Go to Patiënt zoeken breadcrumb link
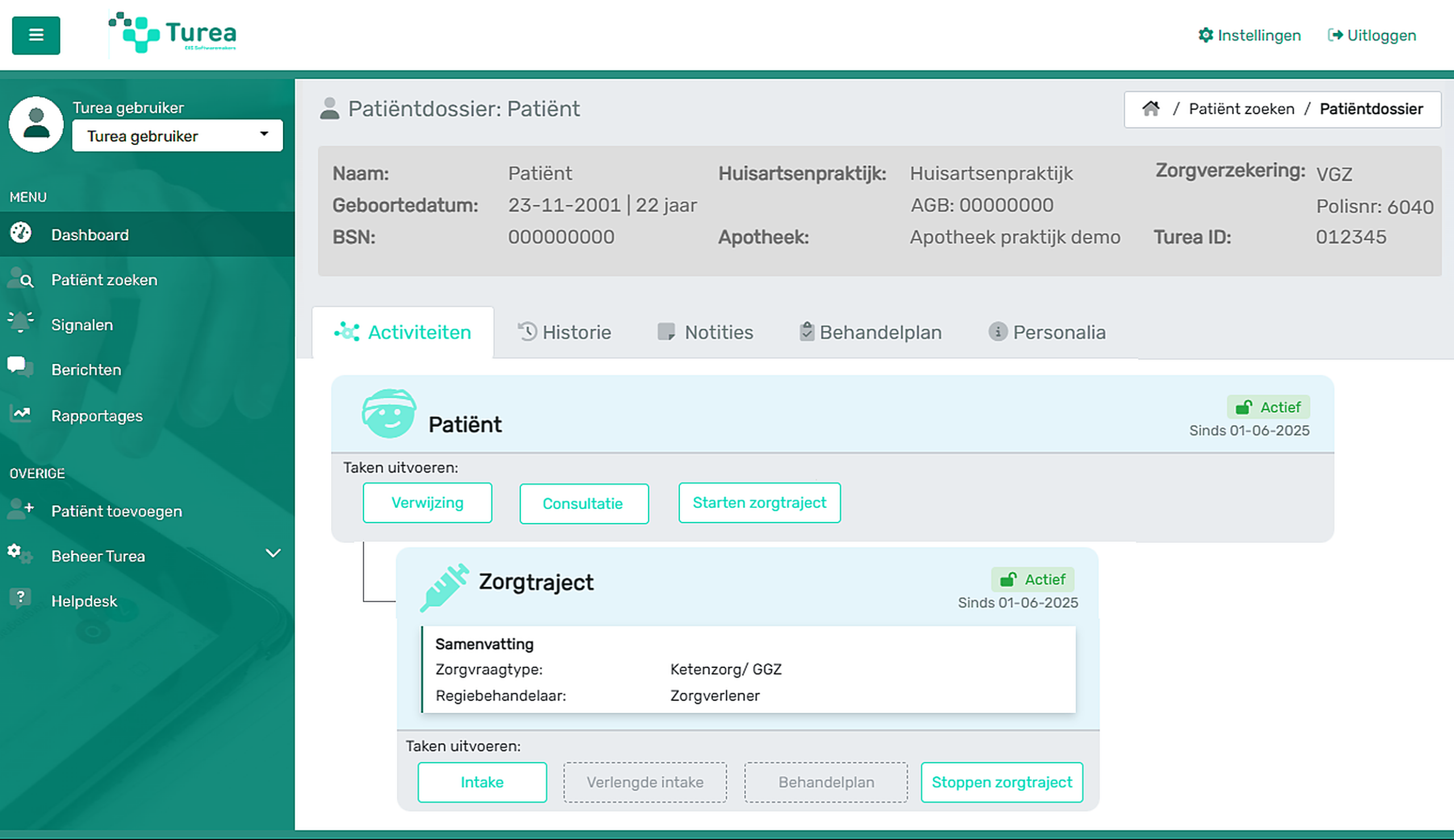Screen dimensions: 1454x840 (x=1241, y=109)
